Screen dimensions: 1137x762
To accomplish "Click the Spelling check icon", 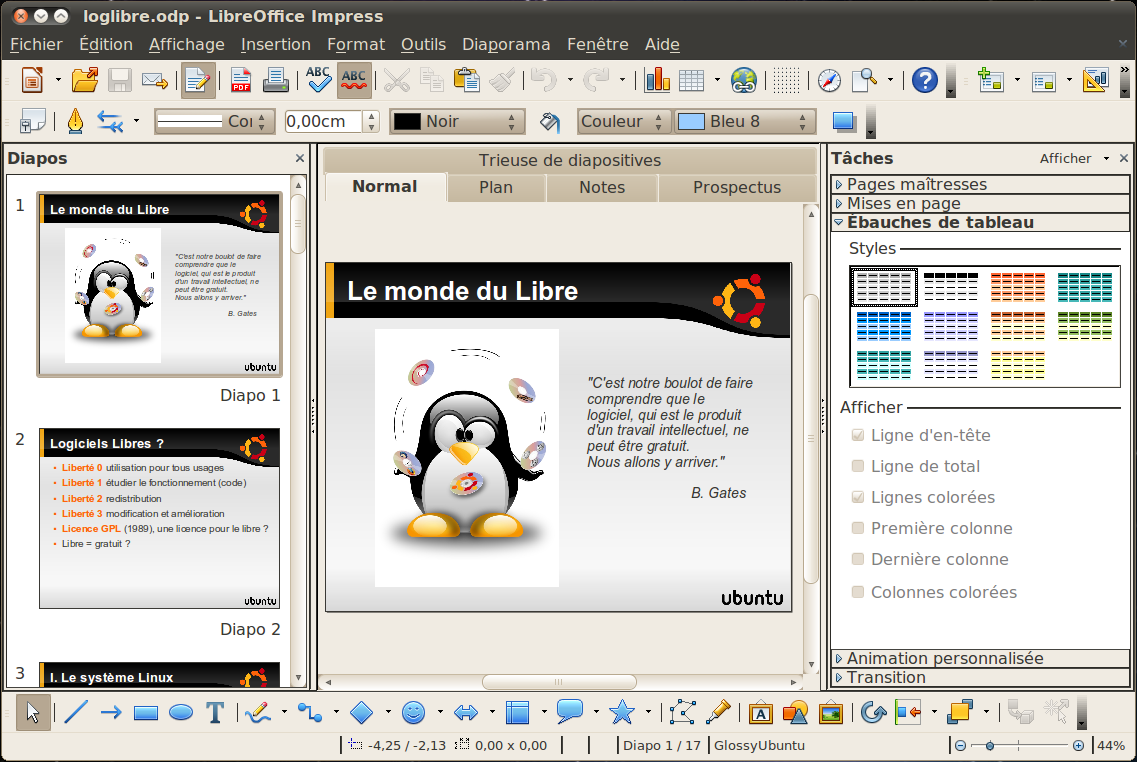I will click(319, 80).
